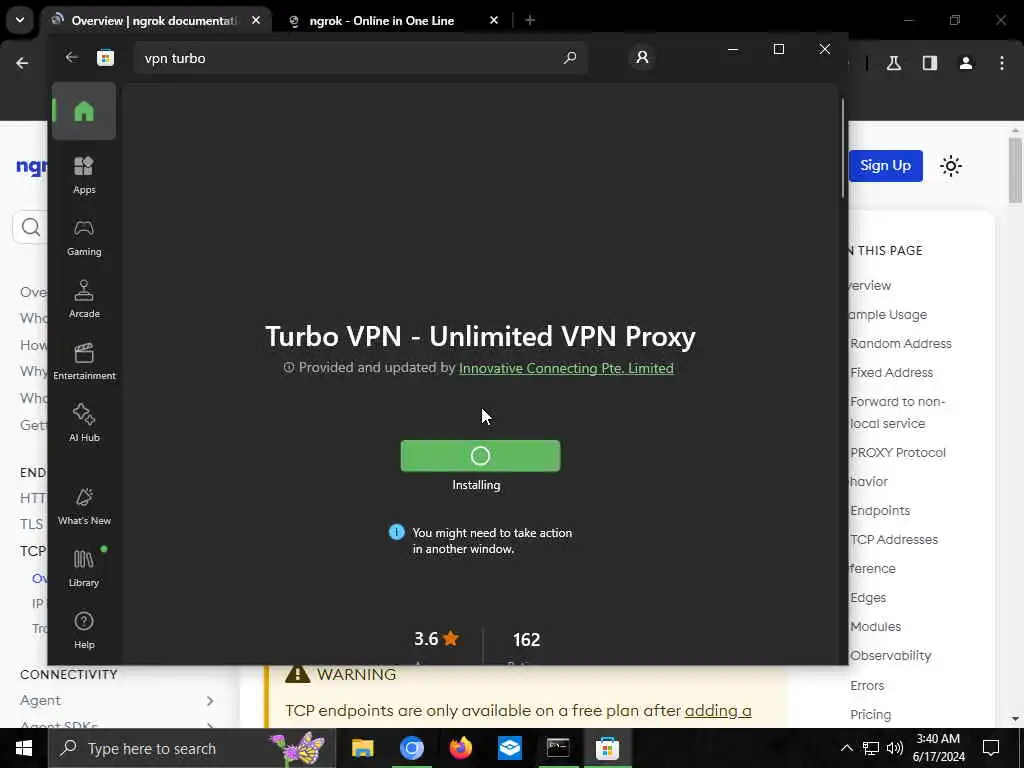Click the Microsoft Store logo icon

(105, 57)
